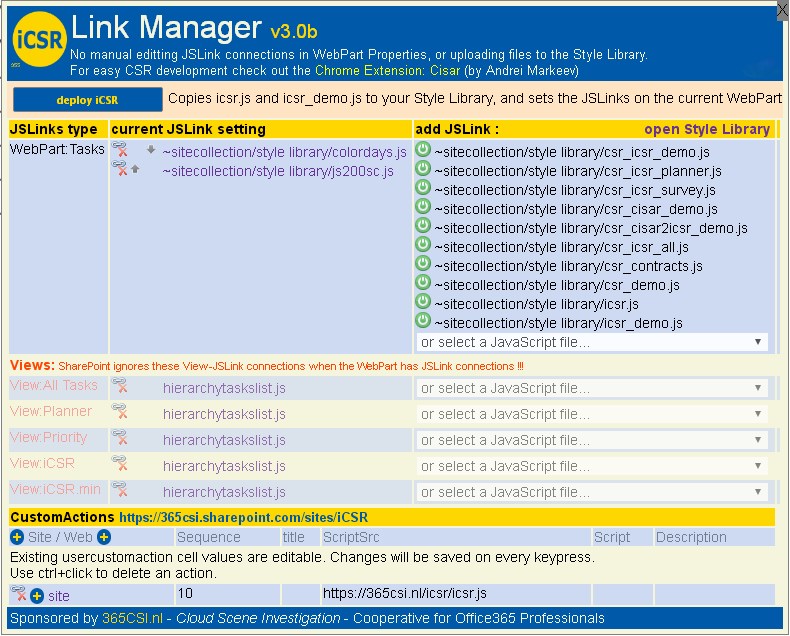This screenshot has width=790, height=636.
Task: Unlink JSLink from View:iCSR.min
Action: (120, 489)
